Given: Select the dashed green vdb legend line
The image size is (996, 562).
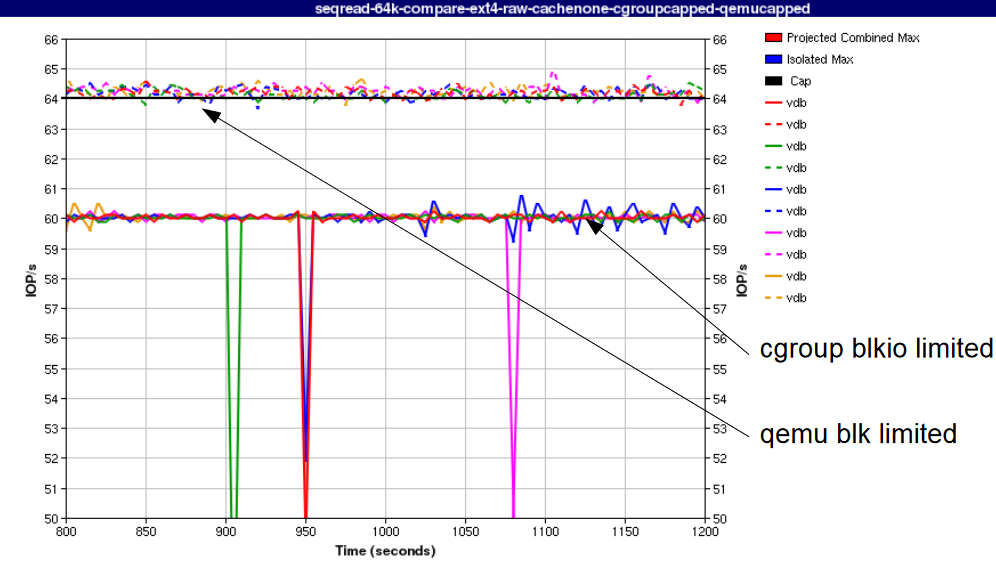Looking at the screenshot, I should point(772,168).
